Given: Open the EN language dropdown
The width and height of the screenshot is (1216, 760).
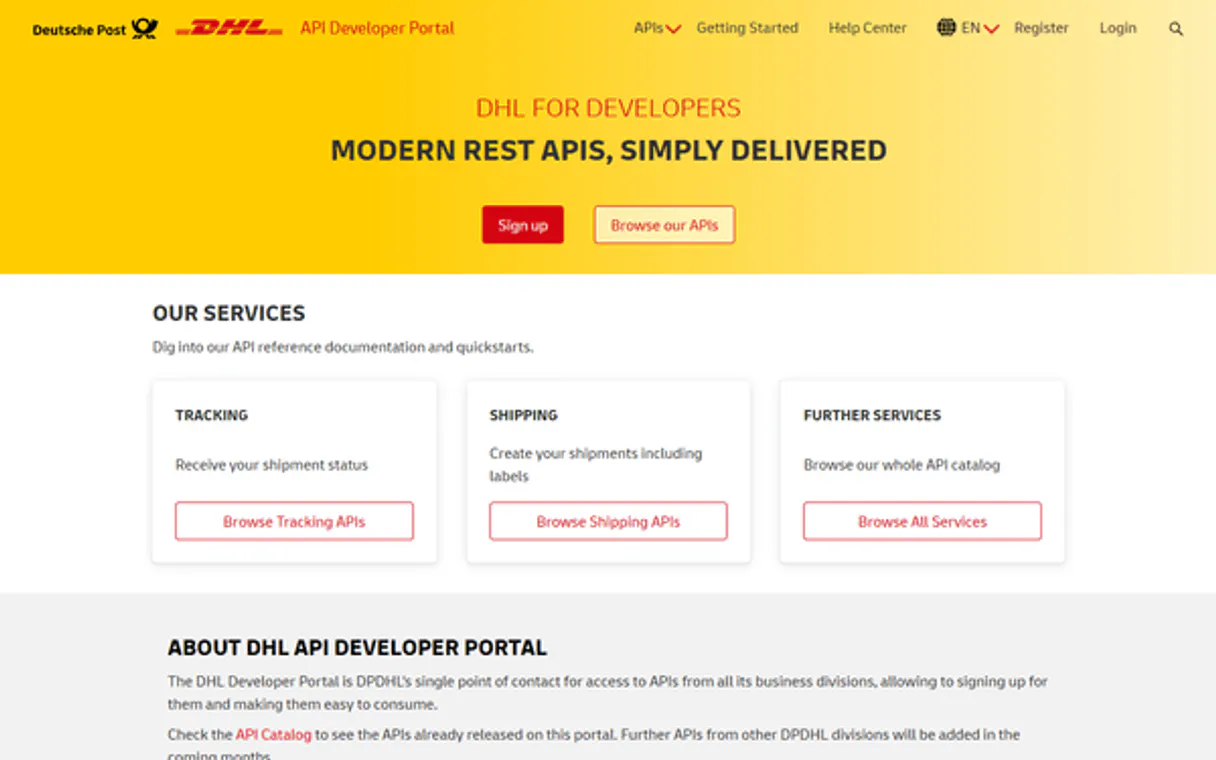Looking at the screenshot, I should (x=969, y=28).
